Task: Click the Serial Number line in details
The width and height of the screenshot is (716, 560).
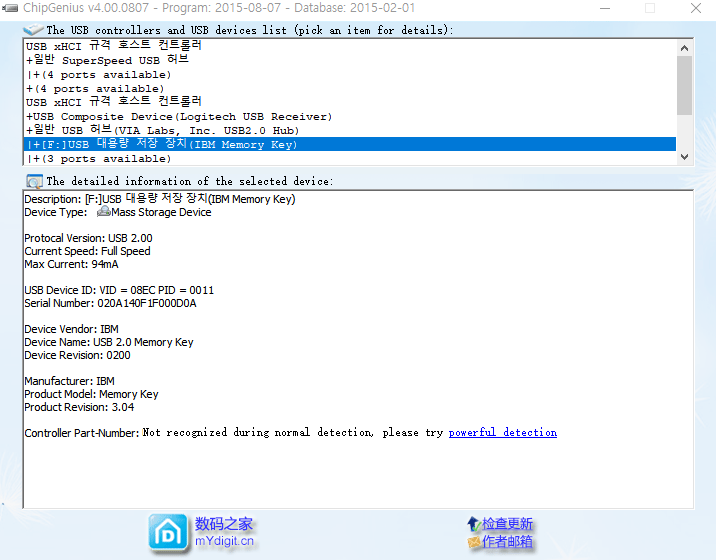Action: (110, 304)
